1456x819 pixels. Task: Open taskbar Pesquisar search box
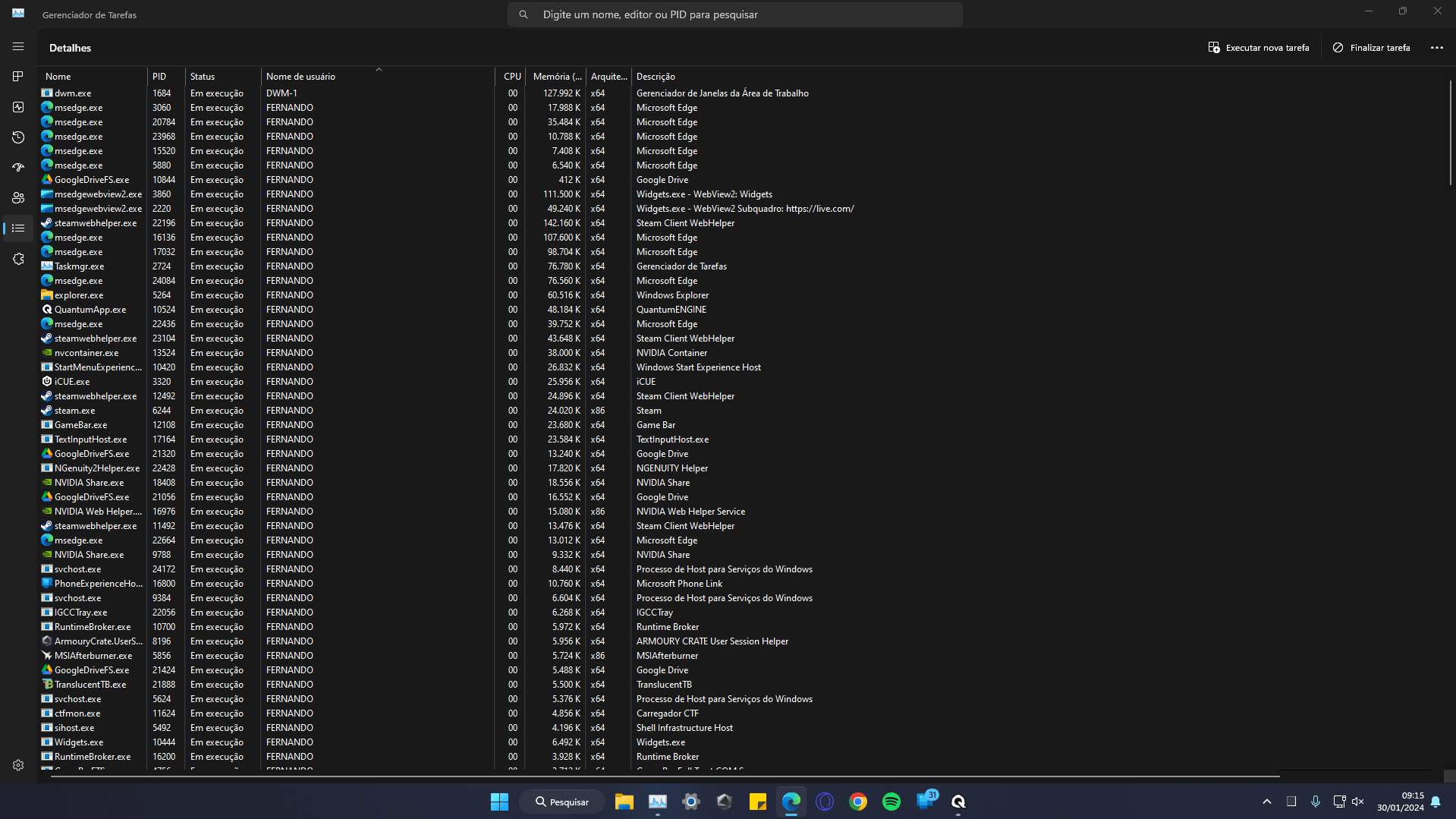[562, 802]
